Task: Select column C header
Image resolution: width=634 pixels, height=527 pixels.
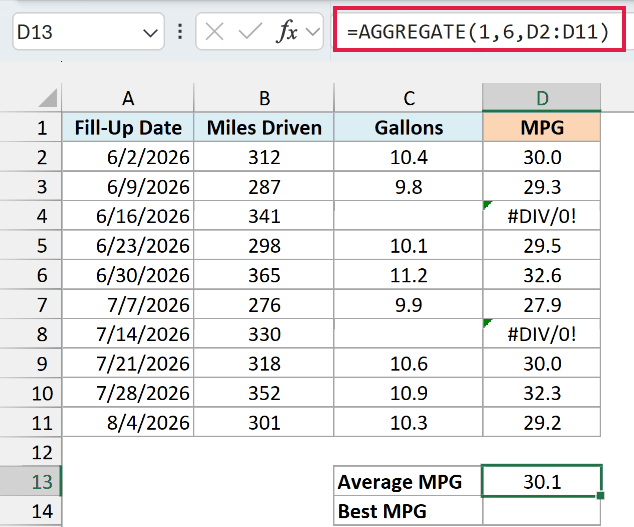Action: click(x=408, y=98)
